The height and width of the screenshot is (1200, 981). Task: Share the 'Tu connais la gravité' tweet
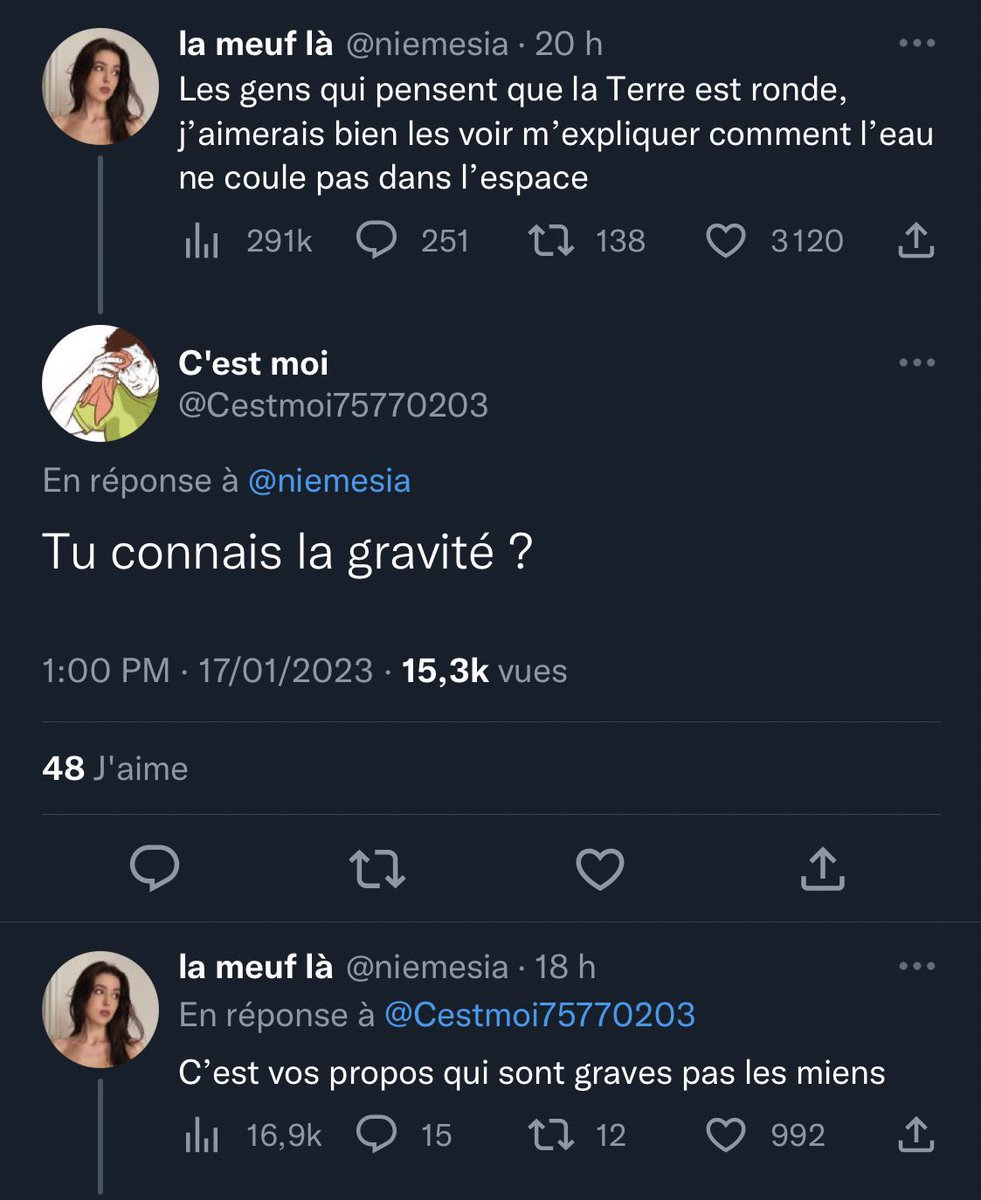coord(824,868)
